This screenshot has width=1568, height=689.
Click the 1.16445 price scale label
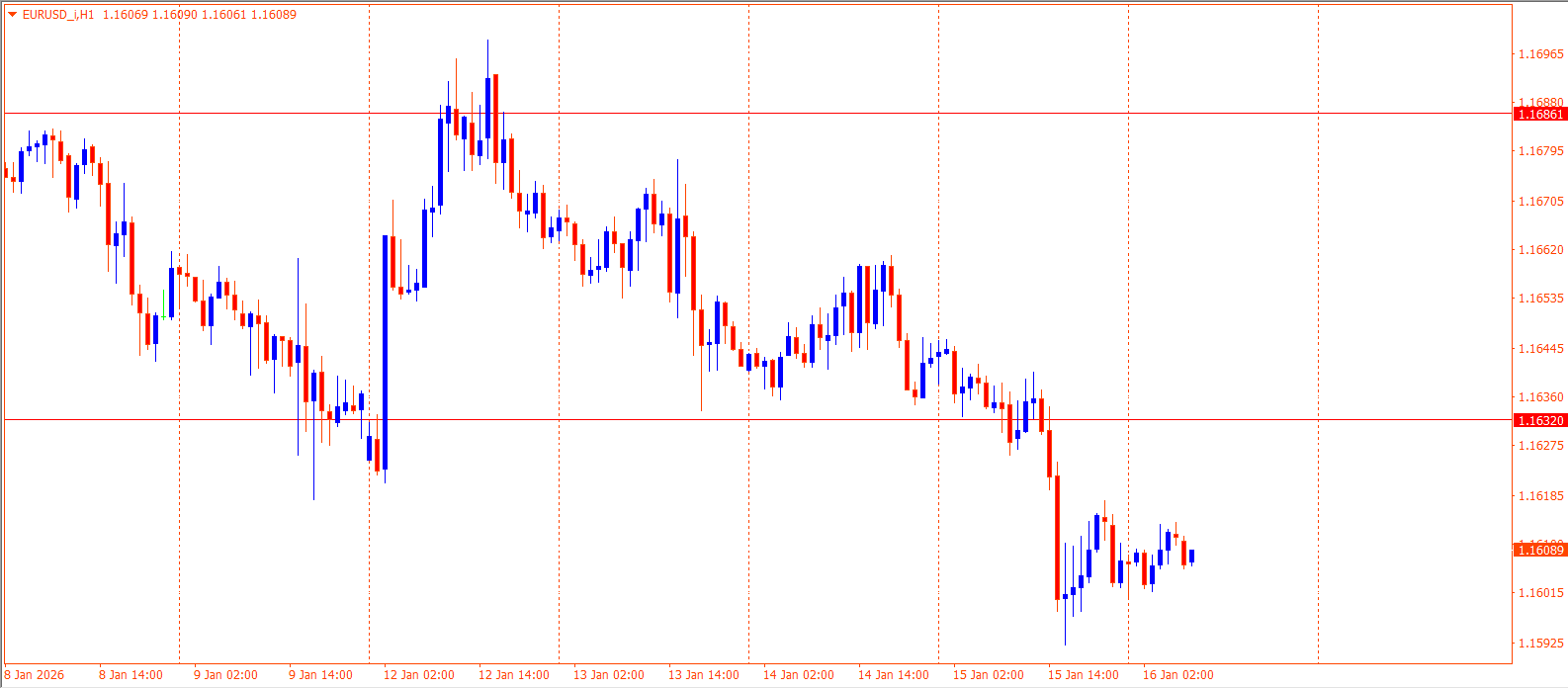click(1541, 349)
